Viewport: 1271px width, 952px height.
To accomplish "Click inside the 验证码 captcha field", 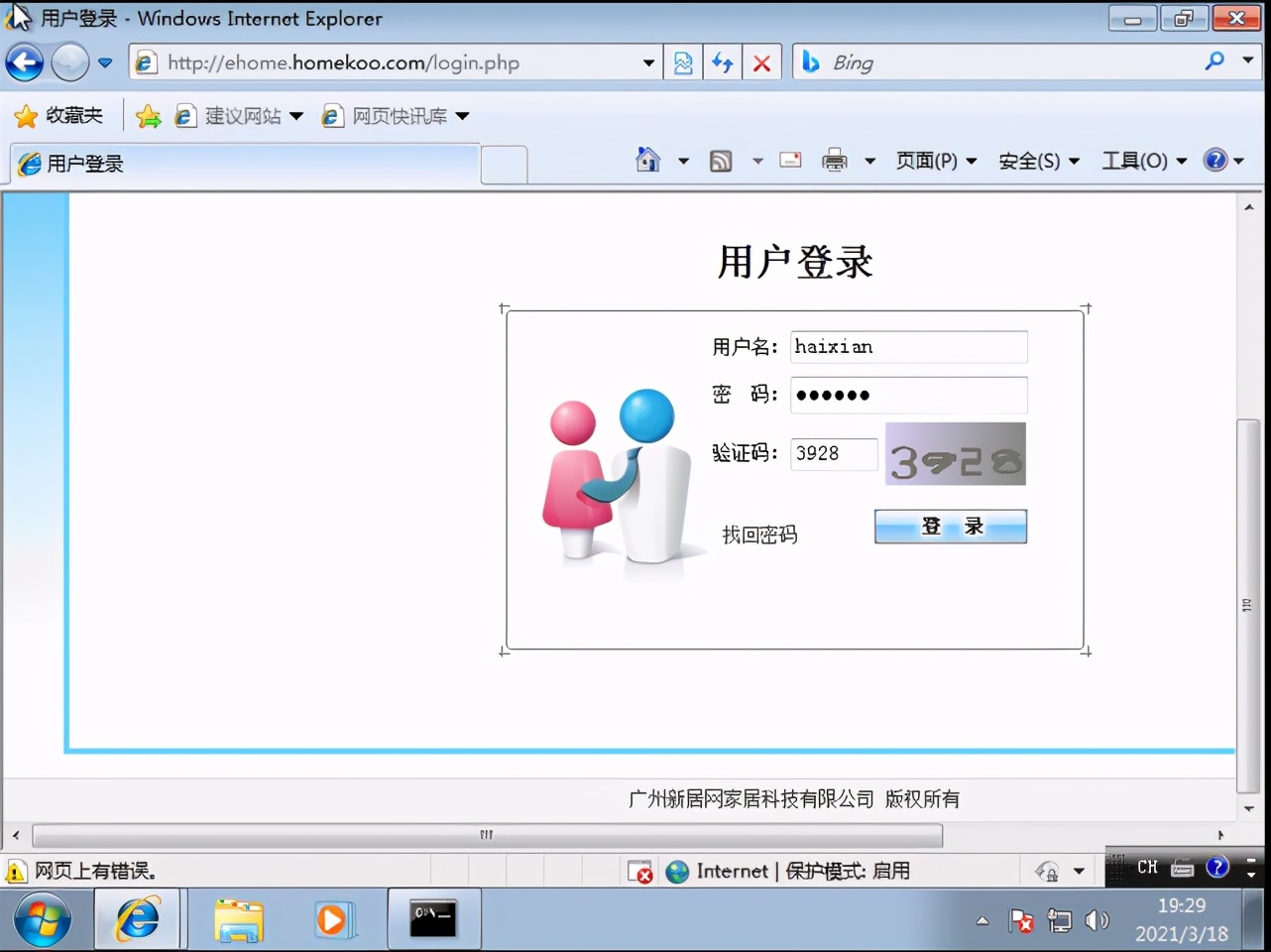I will tap(833, 454).
